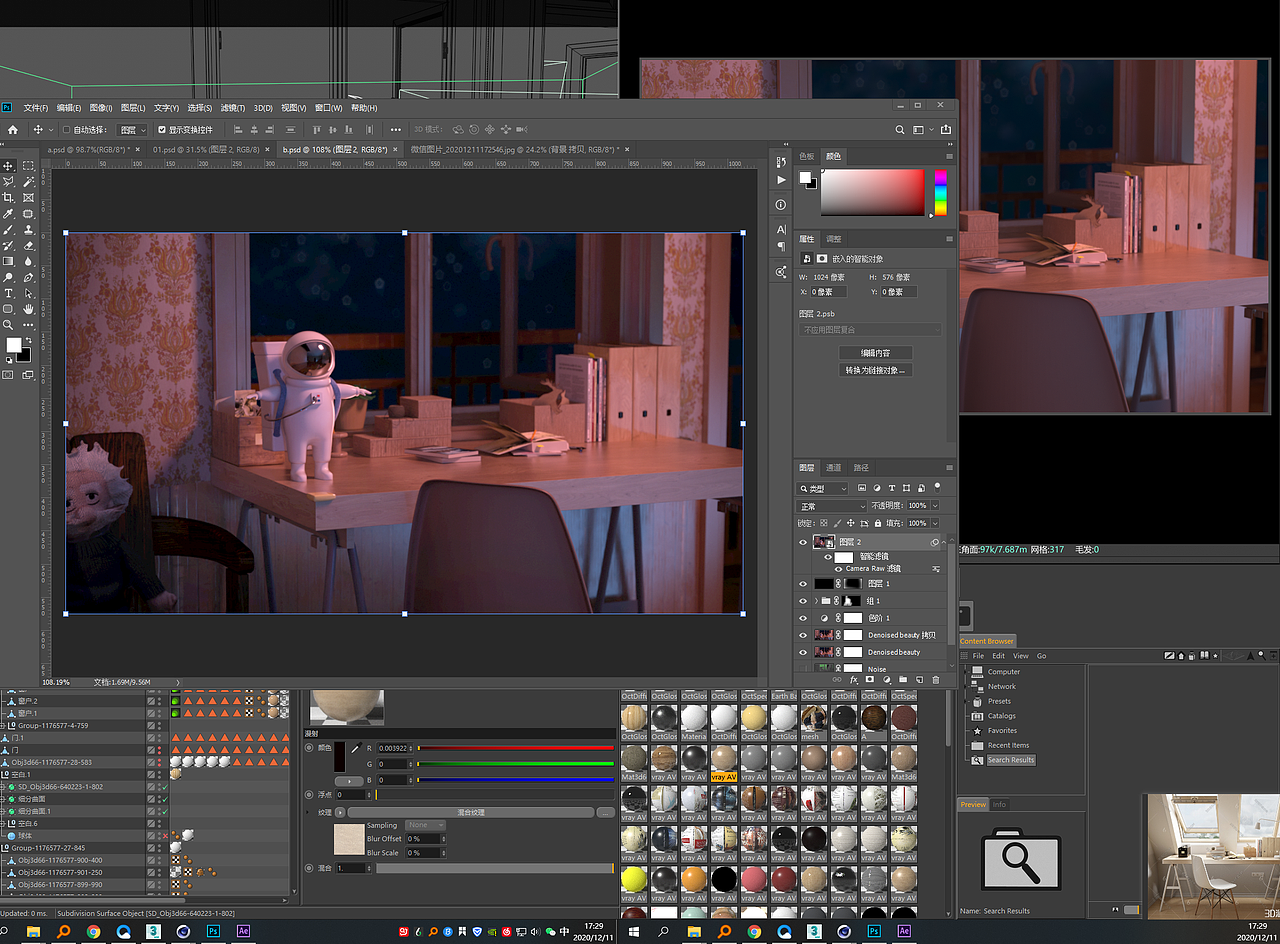The width and height of the screenshot is (1280, 944).
Task: Open the 正常 blend mode dropdown
Action: tap(832, 506)
